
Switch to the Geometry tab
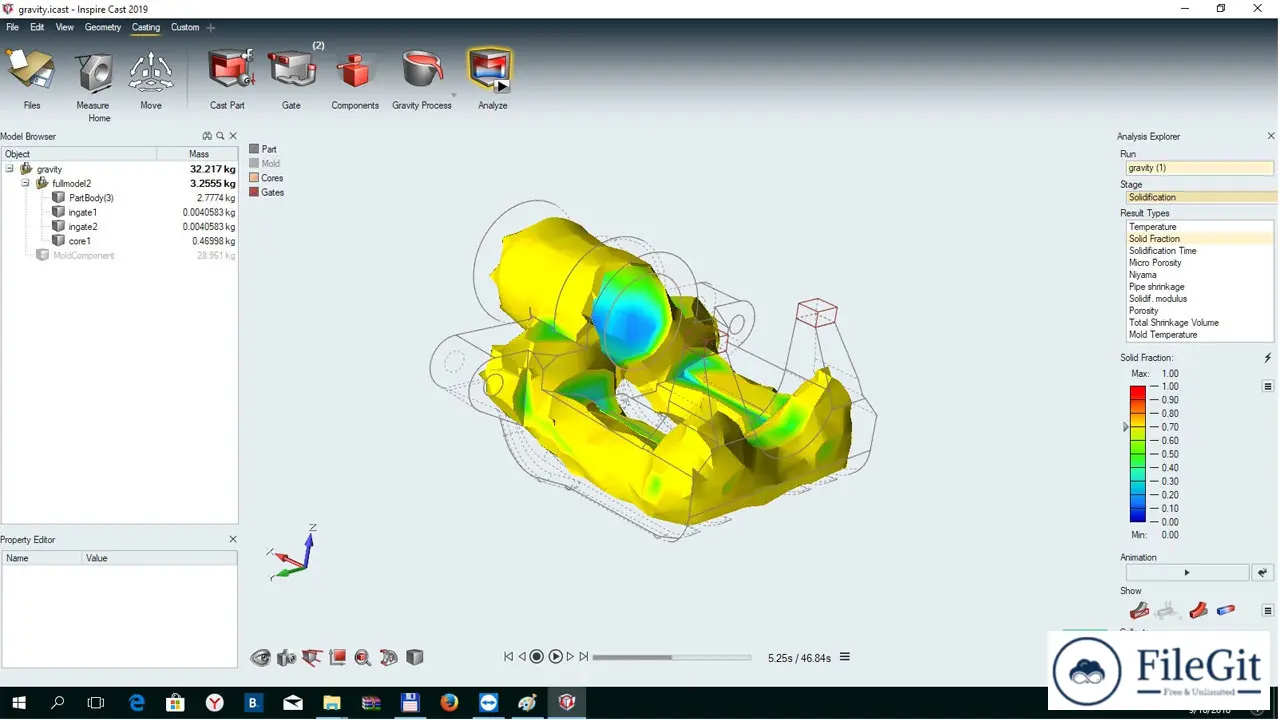(x=103, y=27)
